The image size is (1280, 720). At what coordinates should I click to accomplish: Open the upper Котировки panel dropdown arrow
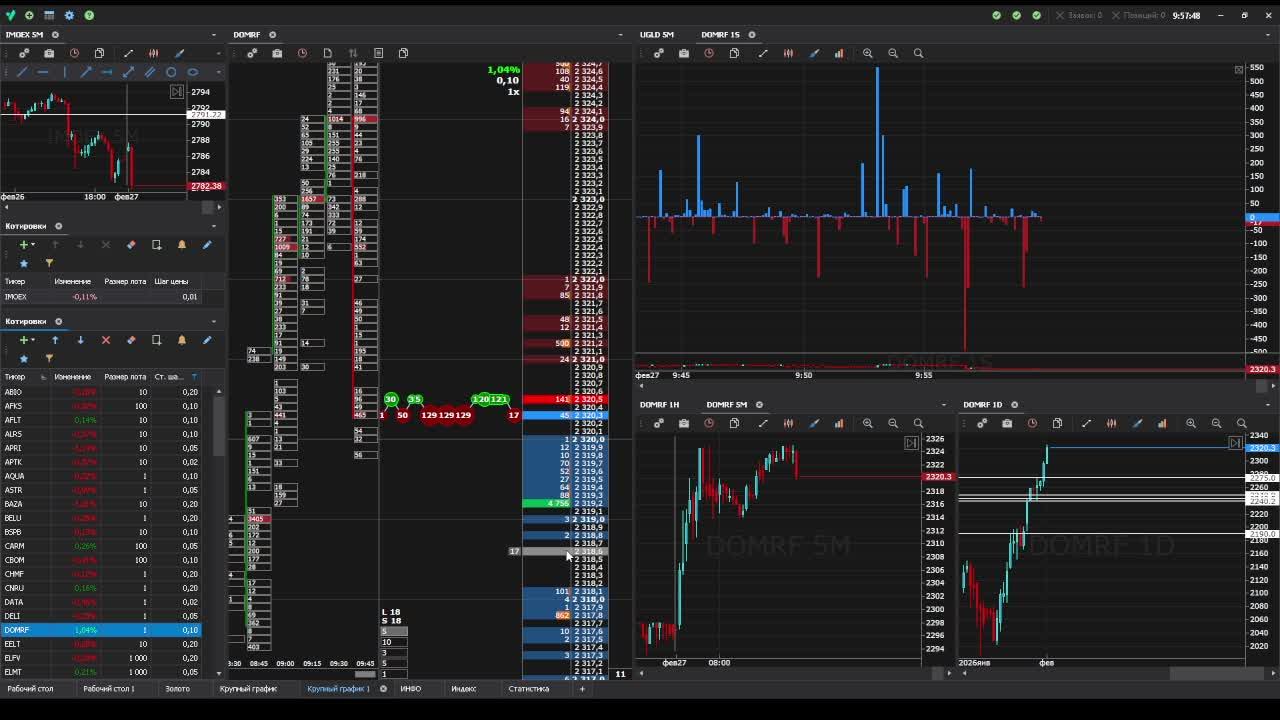pyautogui.click(x=214, y=226)
